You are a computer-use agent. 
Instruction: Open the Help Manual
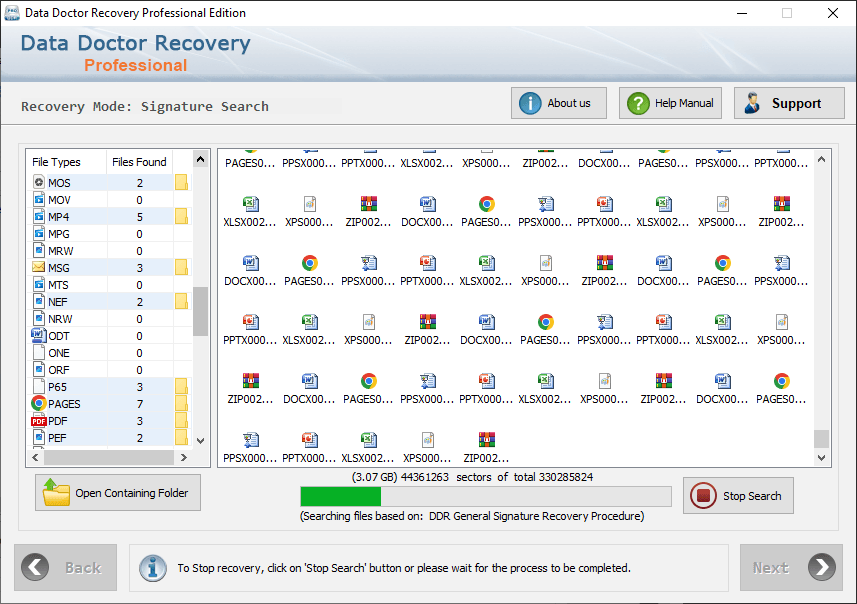[670, 103]
